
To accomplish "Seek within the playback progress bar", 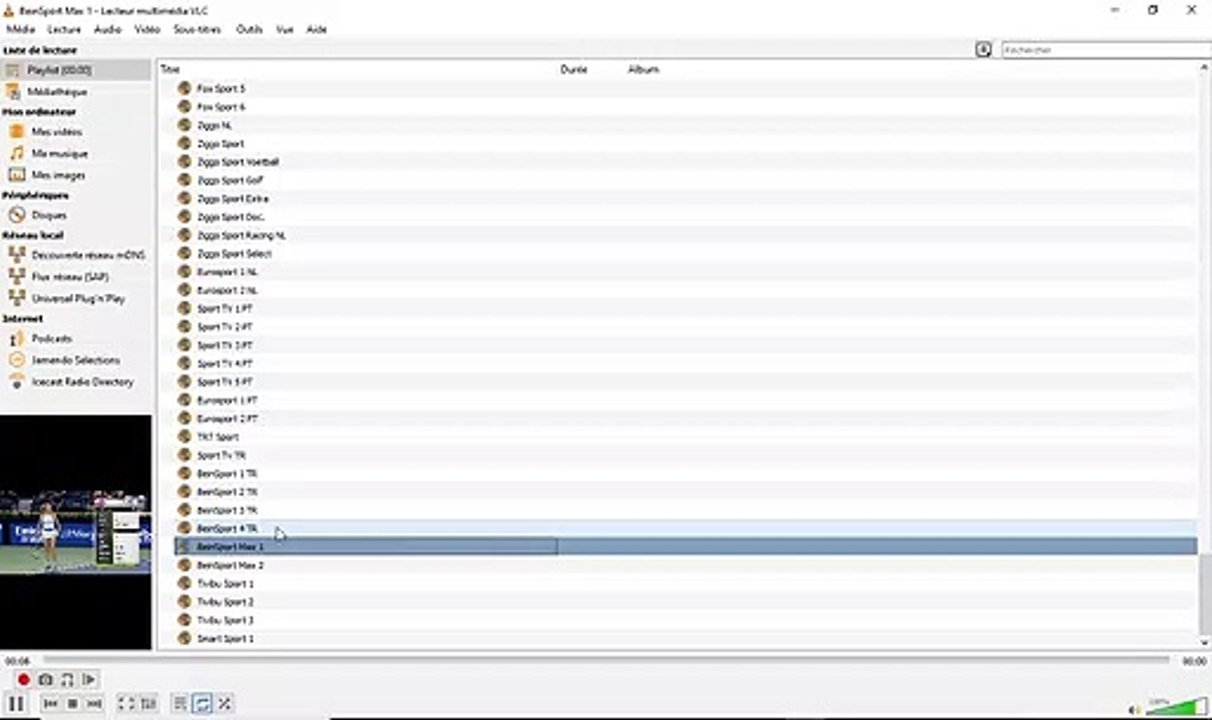I will click(604, 661).
